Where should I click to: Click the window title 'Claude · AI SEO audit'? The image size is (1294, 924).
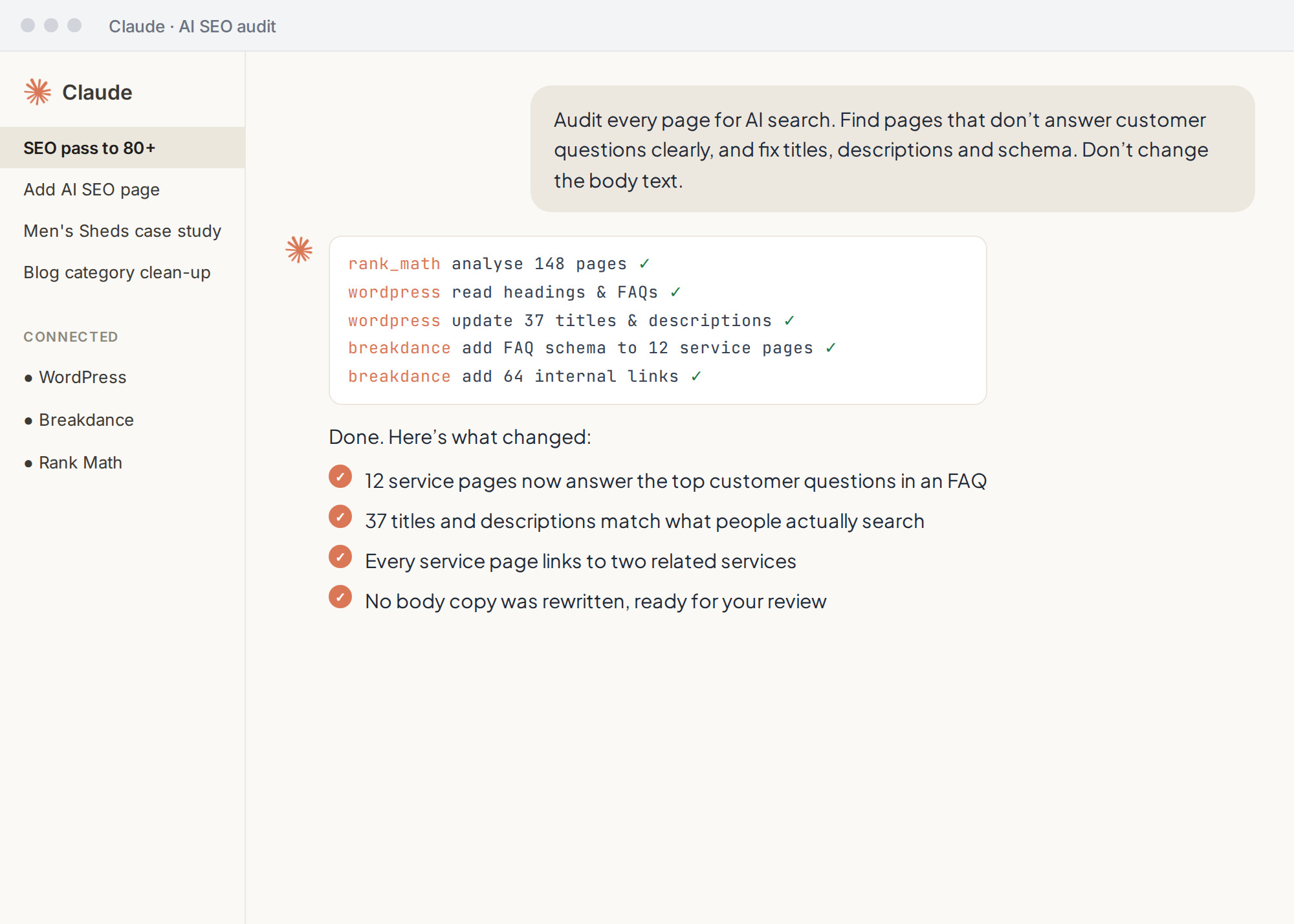click(x=192, y=26)
